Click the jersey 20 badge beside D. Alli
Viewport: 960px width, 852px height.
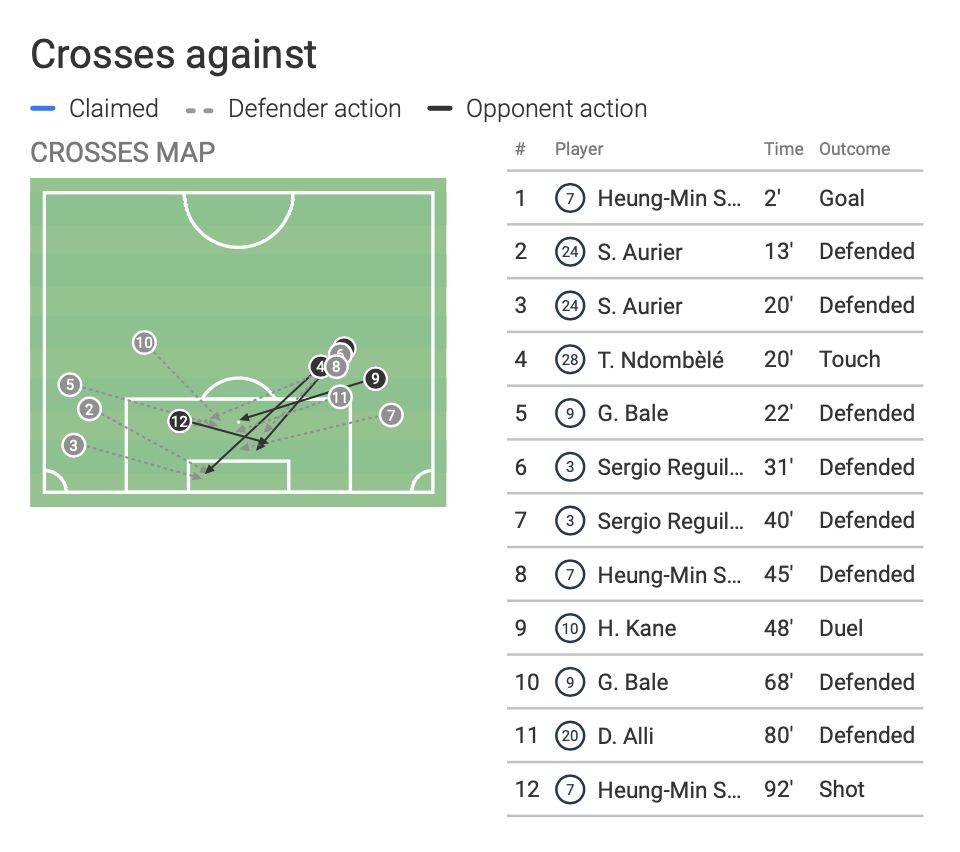tap(569, 736)
